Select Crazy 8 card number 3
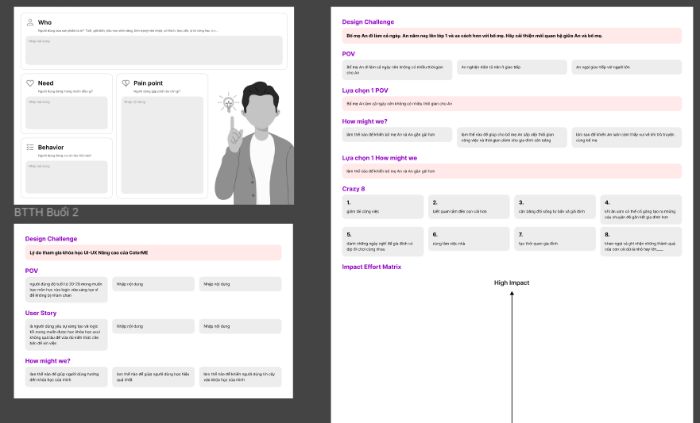 555,207
